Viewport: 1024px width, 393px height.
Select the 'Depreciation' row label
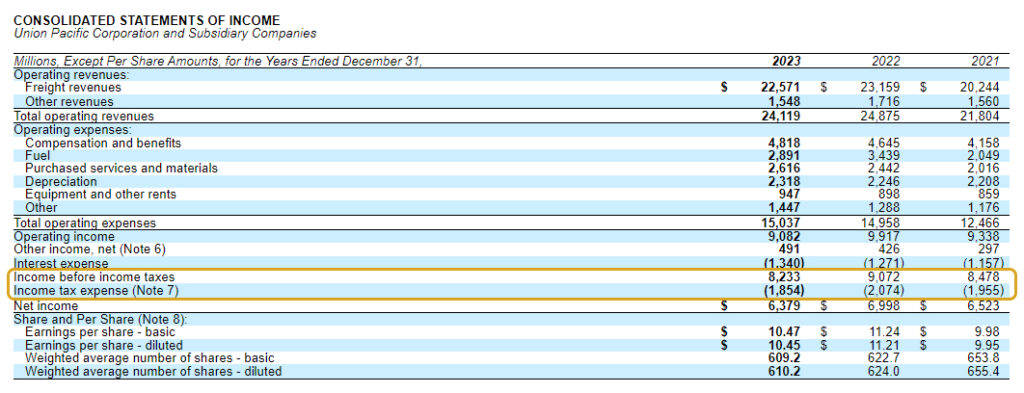[x=61, y=181]
